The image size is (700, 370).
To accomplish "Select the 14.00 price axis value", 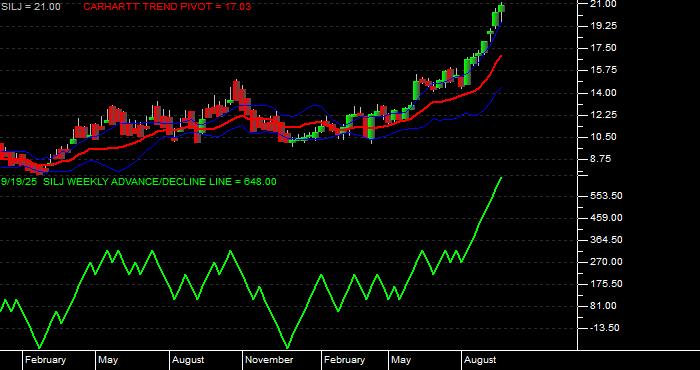I will [603, 93].
